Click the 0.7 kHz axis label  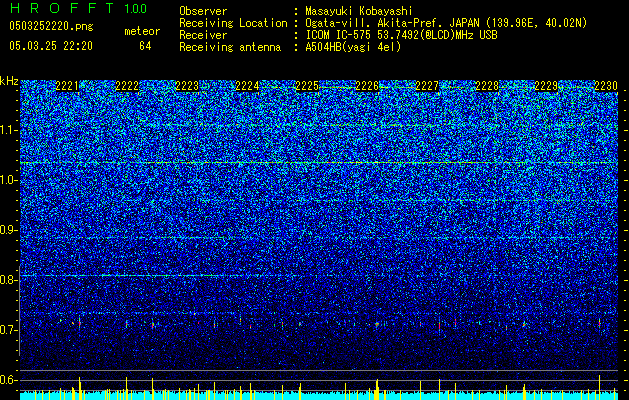coord(9,330)
